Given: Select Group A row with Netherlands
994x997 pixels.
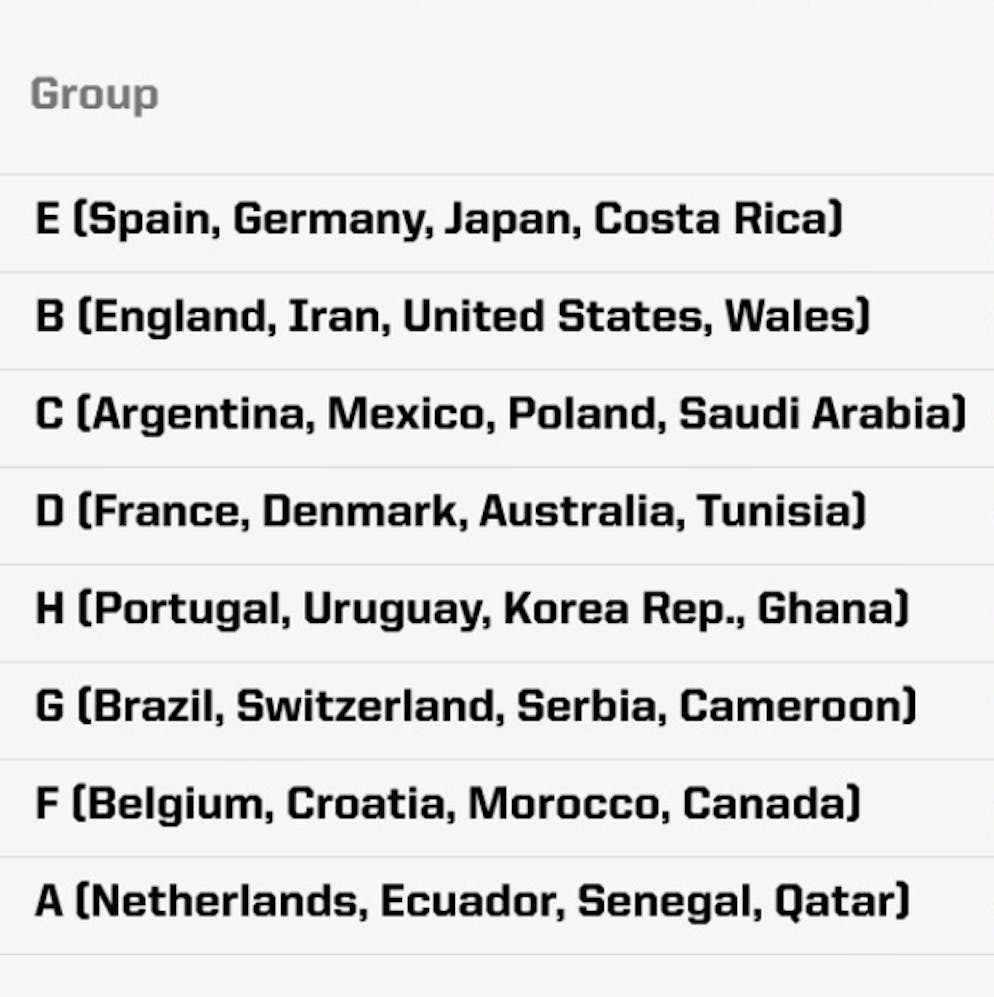Looking at the screenshot, I should pyautogui.click(x=497, y=905).
